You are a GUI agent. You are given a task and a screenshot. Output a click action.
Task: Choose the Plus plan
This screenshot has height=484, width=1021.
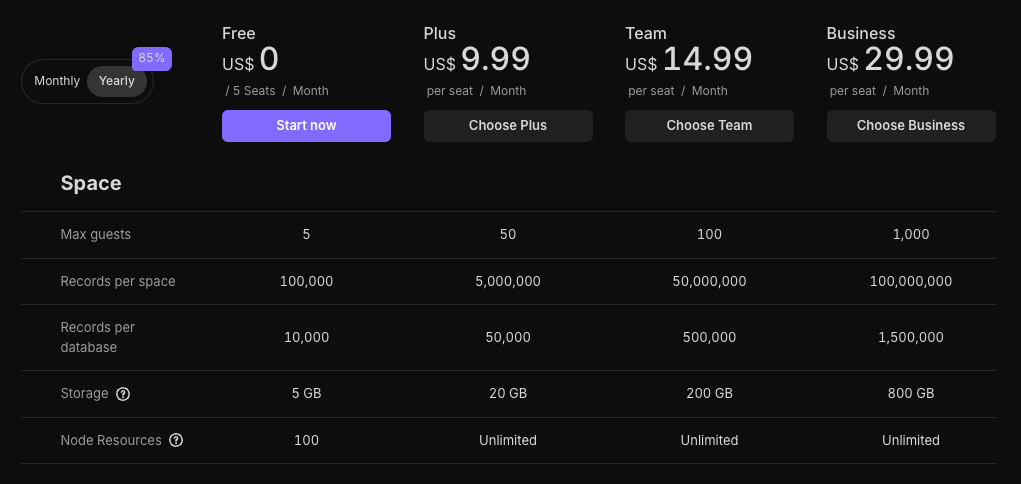click(x=508, y=126)
